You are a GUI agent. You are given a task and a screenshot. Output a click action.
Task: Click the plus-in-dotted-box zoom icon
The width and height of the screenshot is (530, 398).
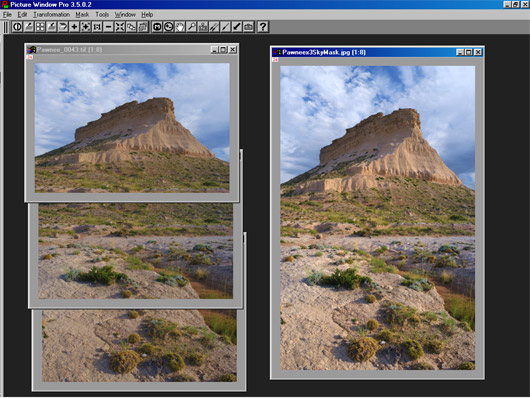(86, 27)
